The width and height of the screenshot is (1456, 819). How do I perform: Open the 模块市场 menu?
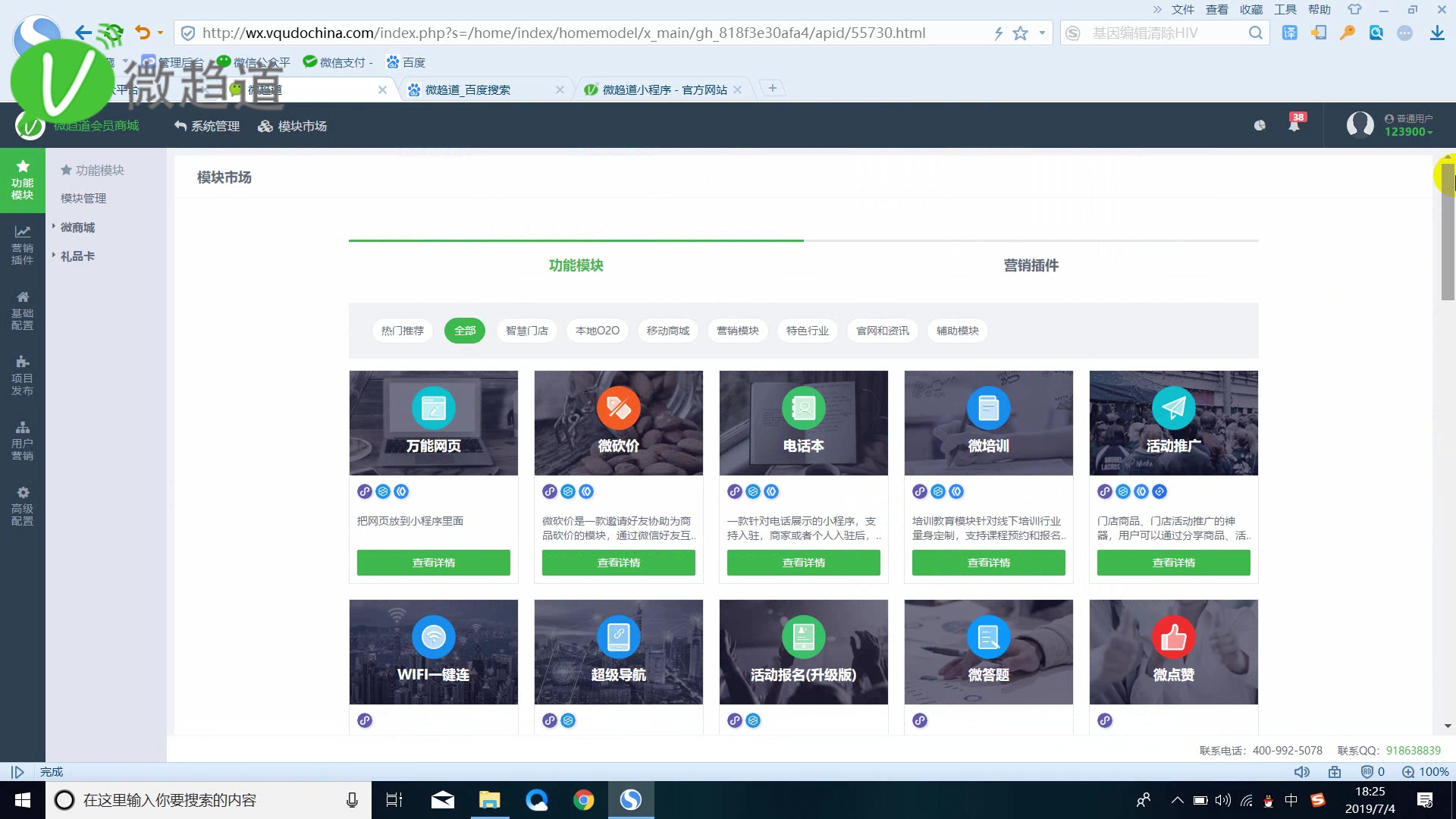[293, 126]
